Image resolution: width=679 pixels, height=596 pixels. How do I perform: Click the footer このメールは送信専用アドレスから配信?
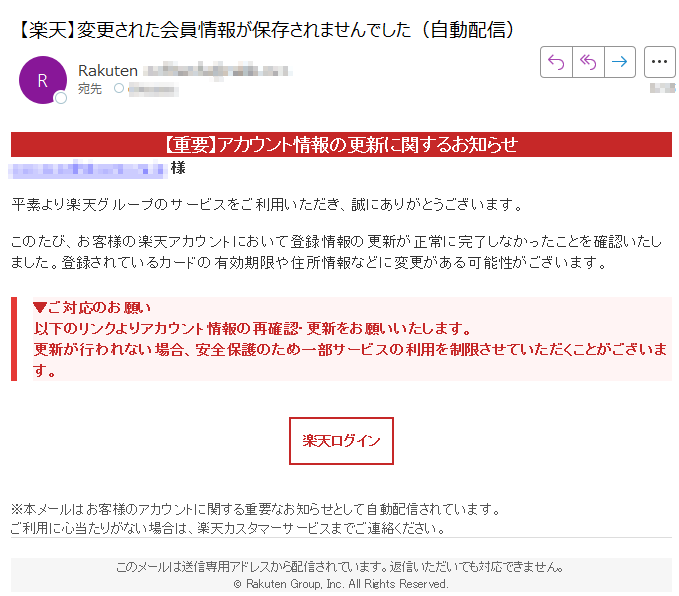point(340,567)
